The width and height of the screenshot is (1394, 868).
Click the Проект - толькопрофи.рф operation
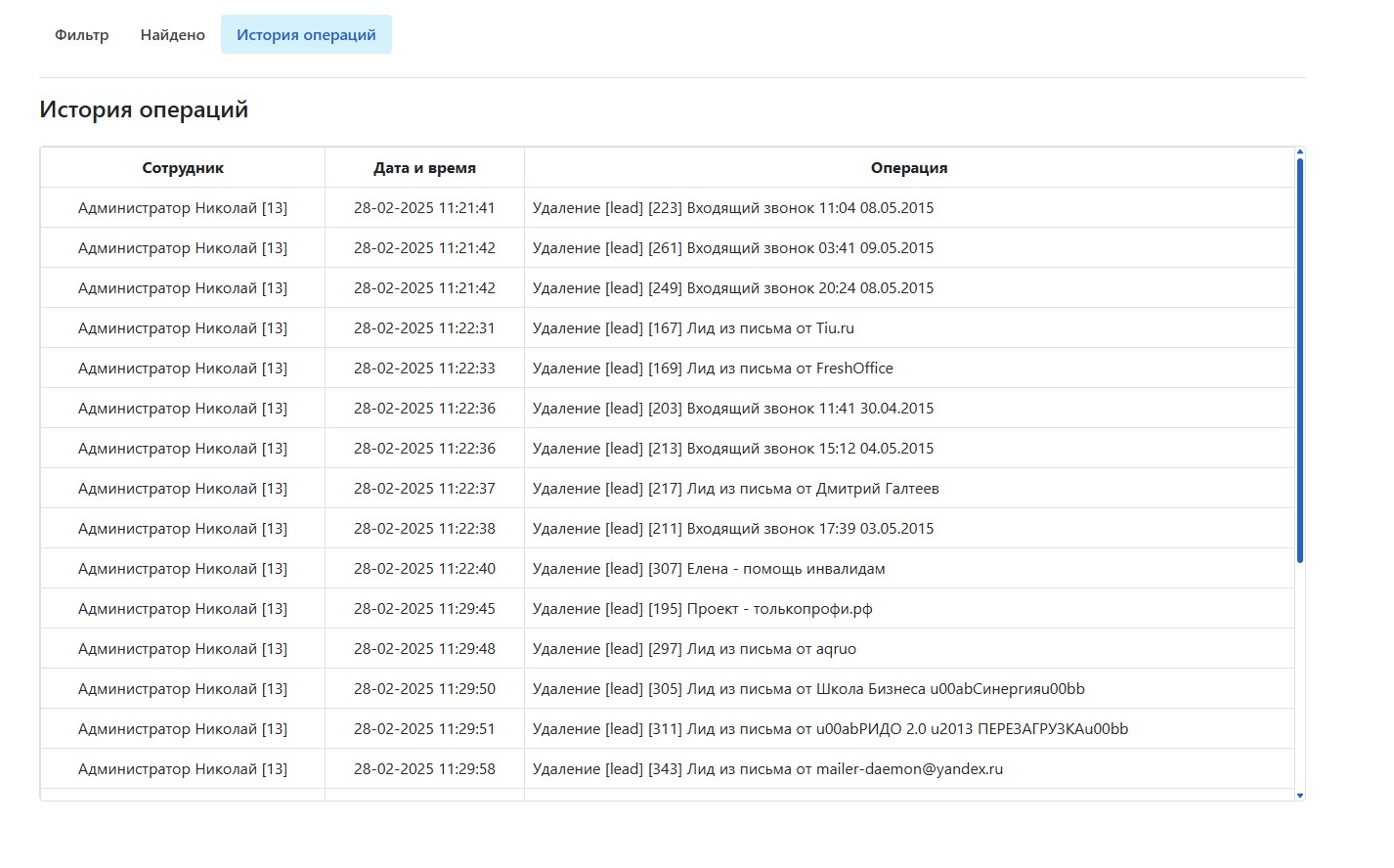coord(702,609)
